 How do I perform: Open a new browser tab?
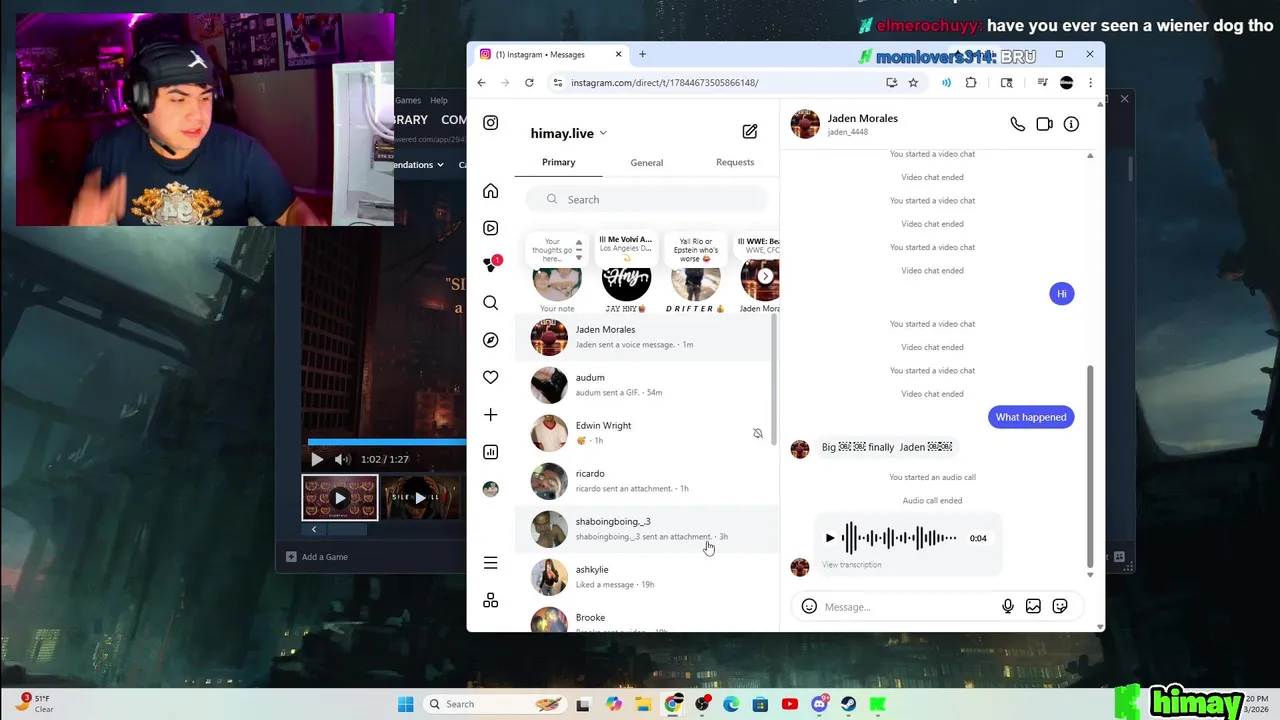tap(642, 54)
